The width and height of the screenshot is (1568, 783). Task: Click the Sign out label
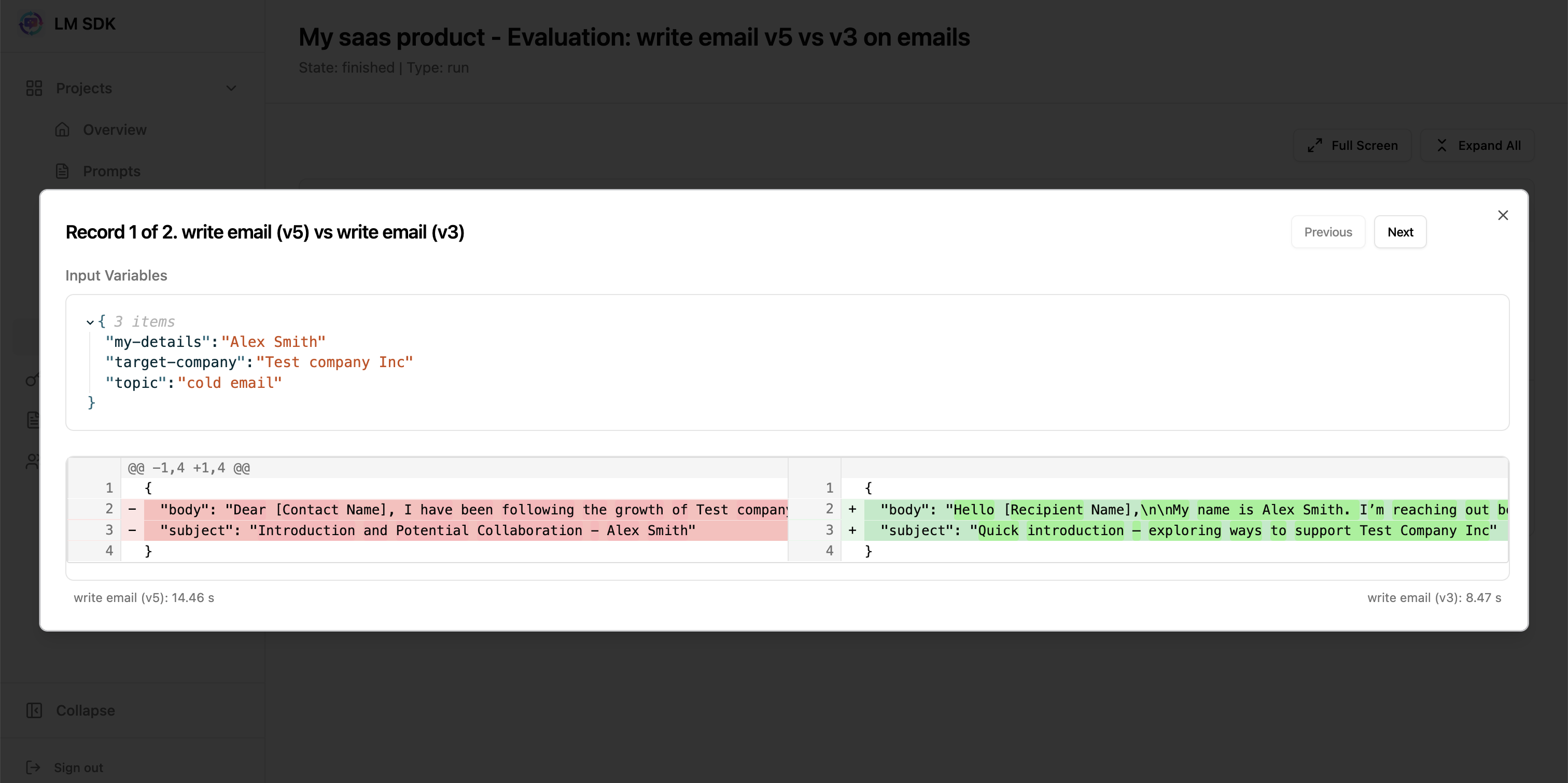click(x=78, y=767)
